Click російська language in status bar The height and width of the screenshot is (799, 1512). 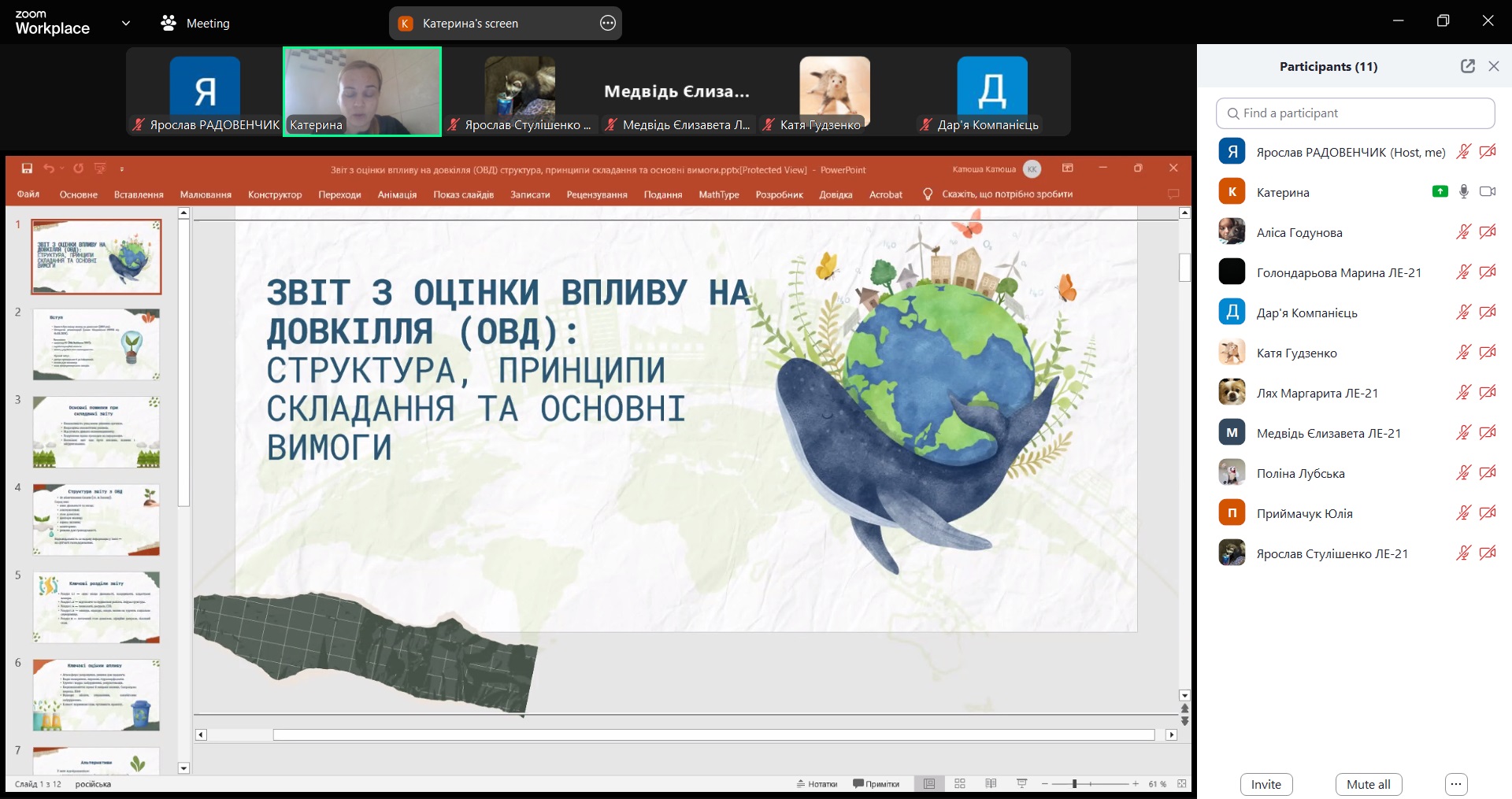tap(93, 784)
